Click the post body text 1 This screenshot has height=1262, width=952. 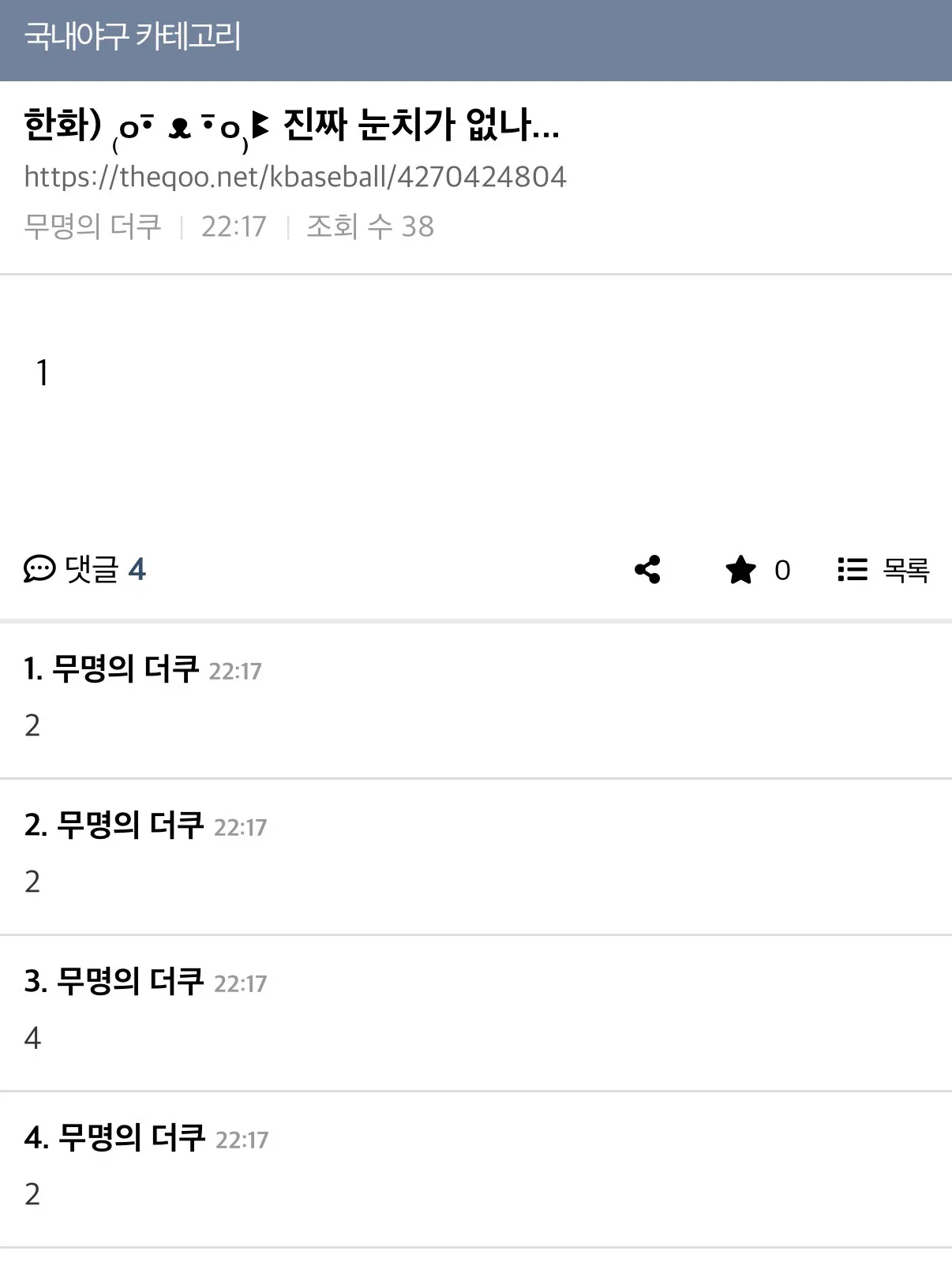coord(43,373)
